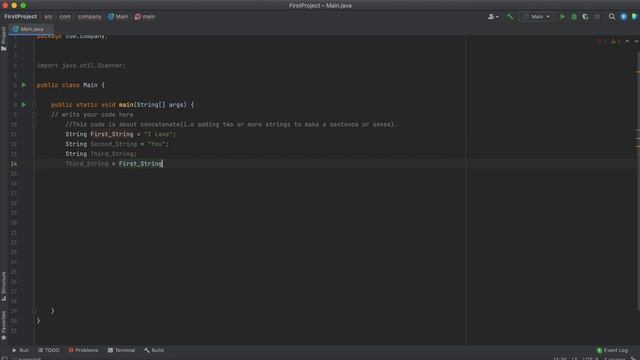Screen dimensions: 640x360
Task: Click line number 14 in the gutter
Action: click(14, 164)
